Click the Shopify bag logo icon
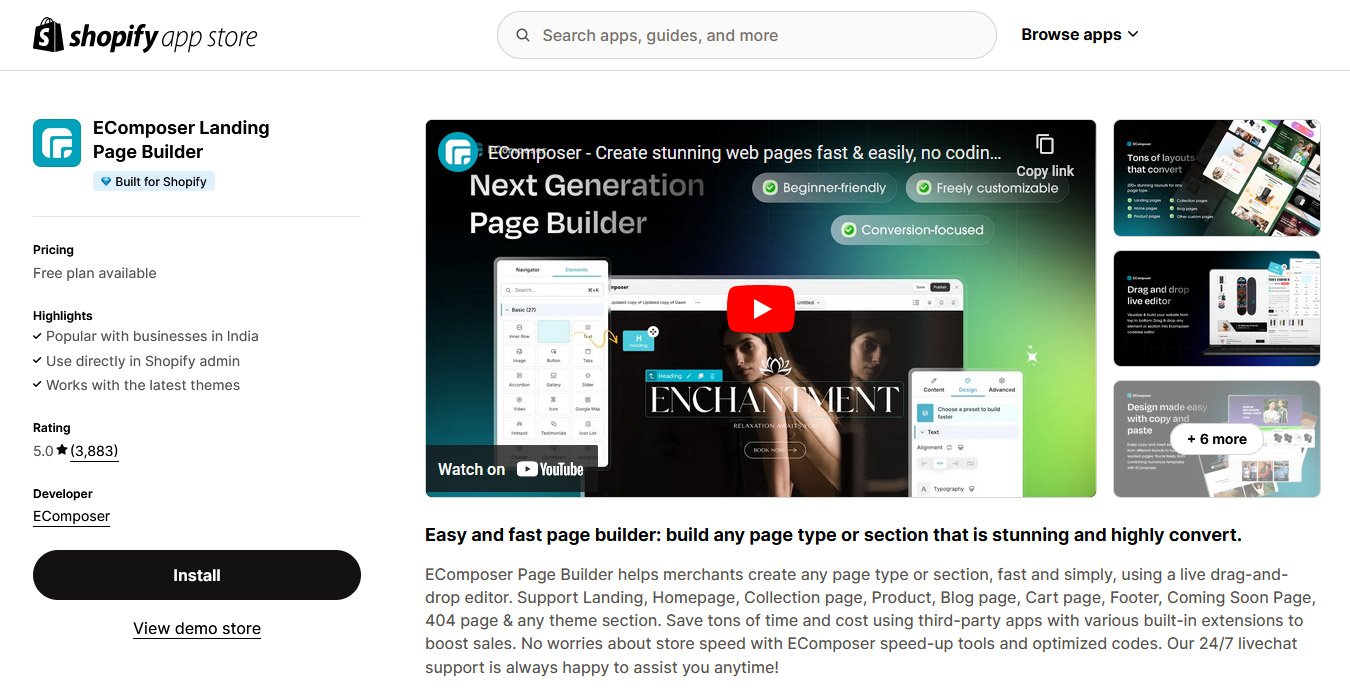 (49, 35)
